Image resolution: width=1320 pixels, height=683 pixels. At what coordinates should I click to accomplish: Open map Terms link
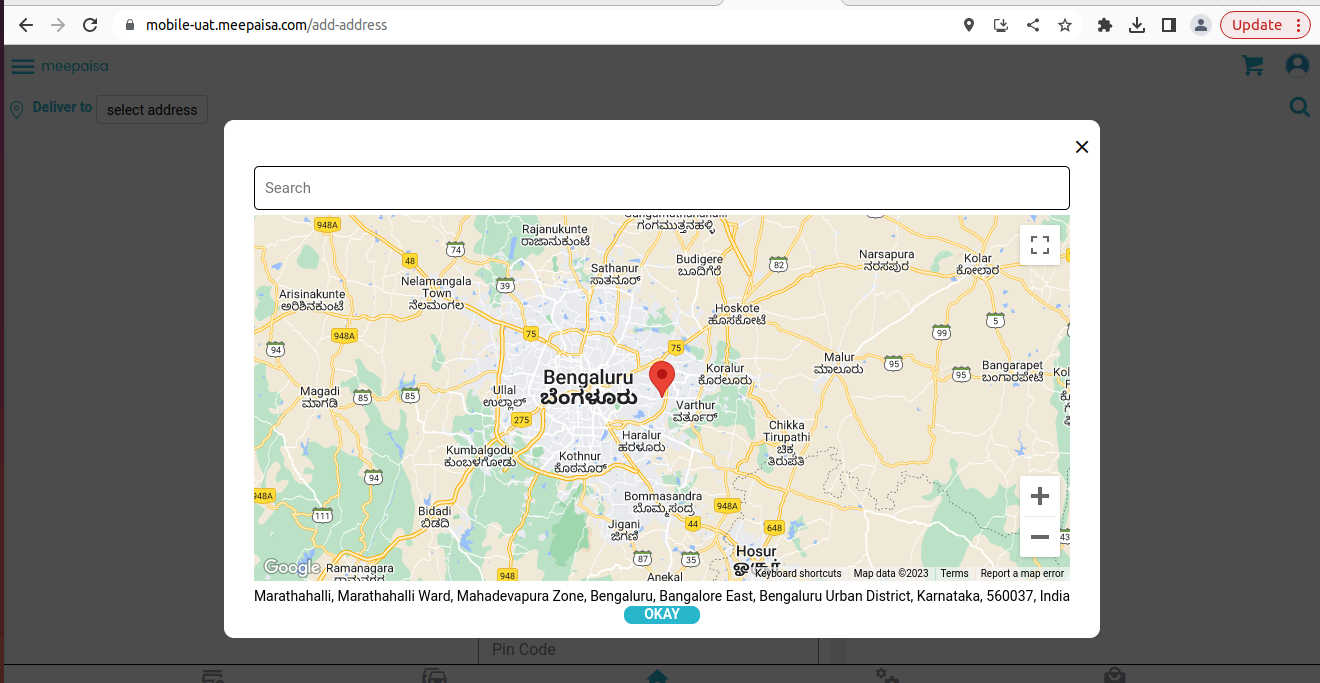pyautogui.click(x=954, y=574)
